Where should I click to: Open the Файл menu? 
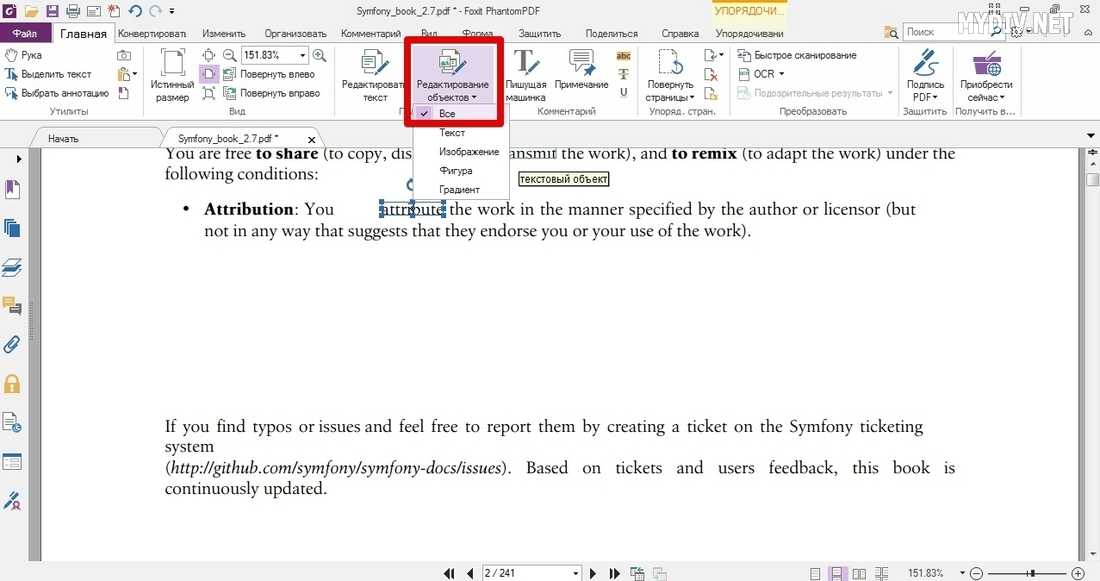click(x=25, y=33)
